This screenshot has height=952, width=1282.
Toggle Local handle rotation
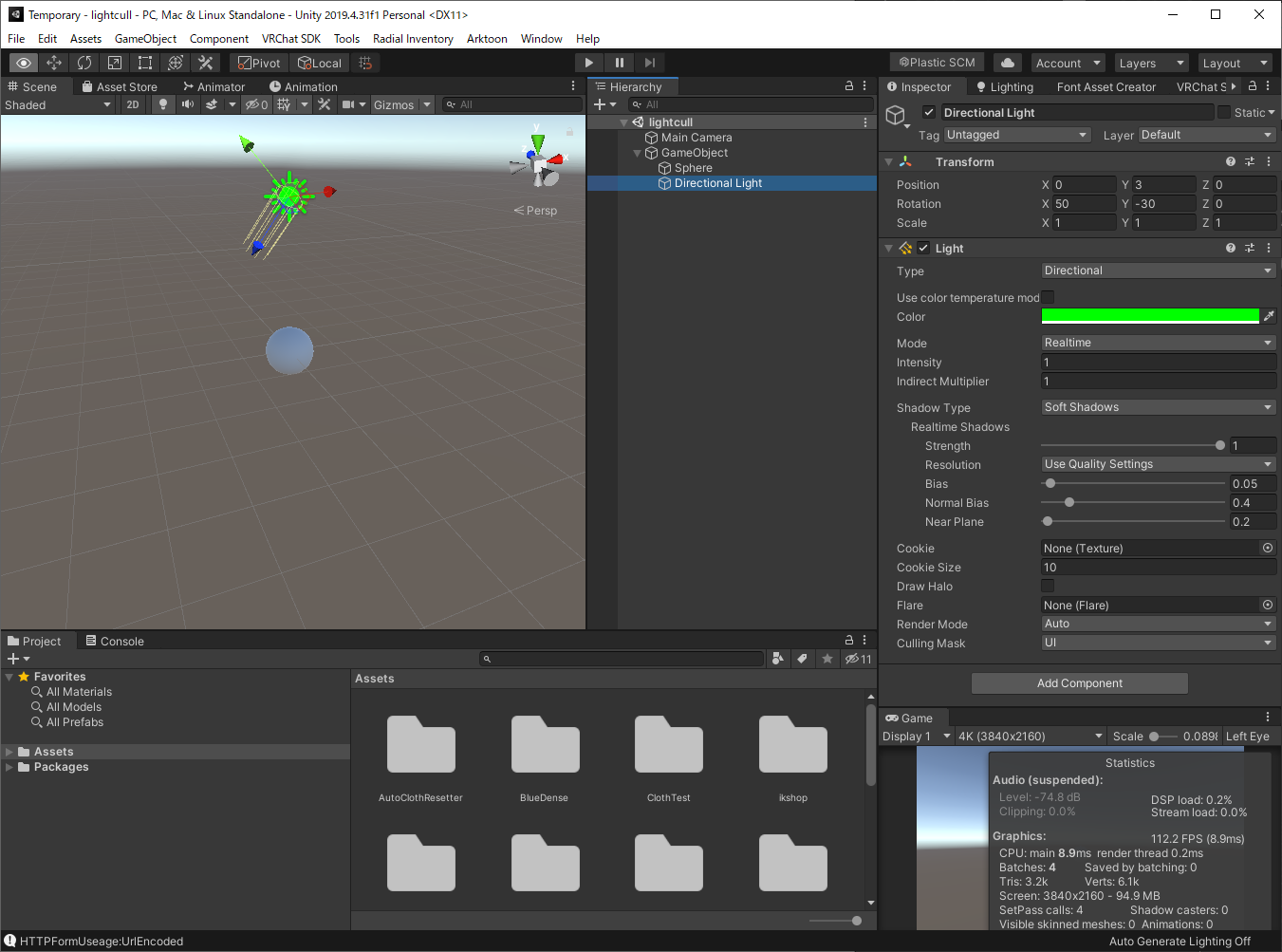click(x=320, y=63)
